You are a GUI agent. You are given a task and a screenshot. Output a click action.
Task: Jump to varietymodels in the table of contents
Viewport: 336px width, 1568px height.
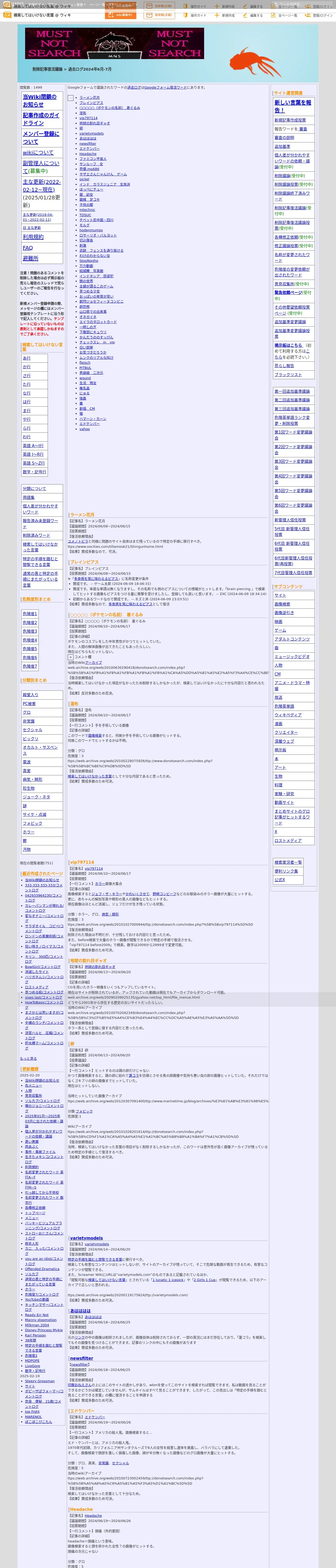[x=92, y=133]
